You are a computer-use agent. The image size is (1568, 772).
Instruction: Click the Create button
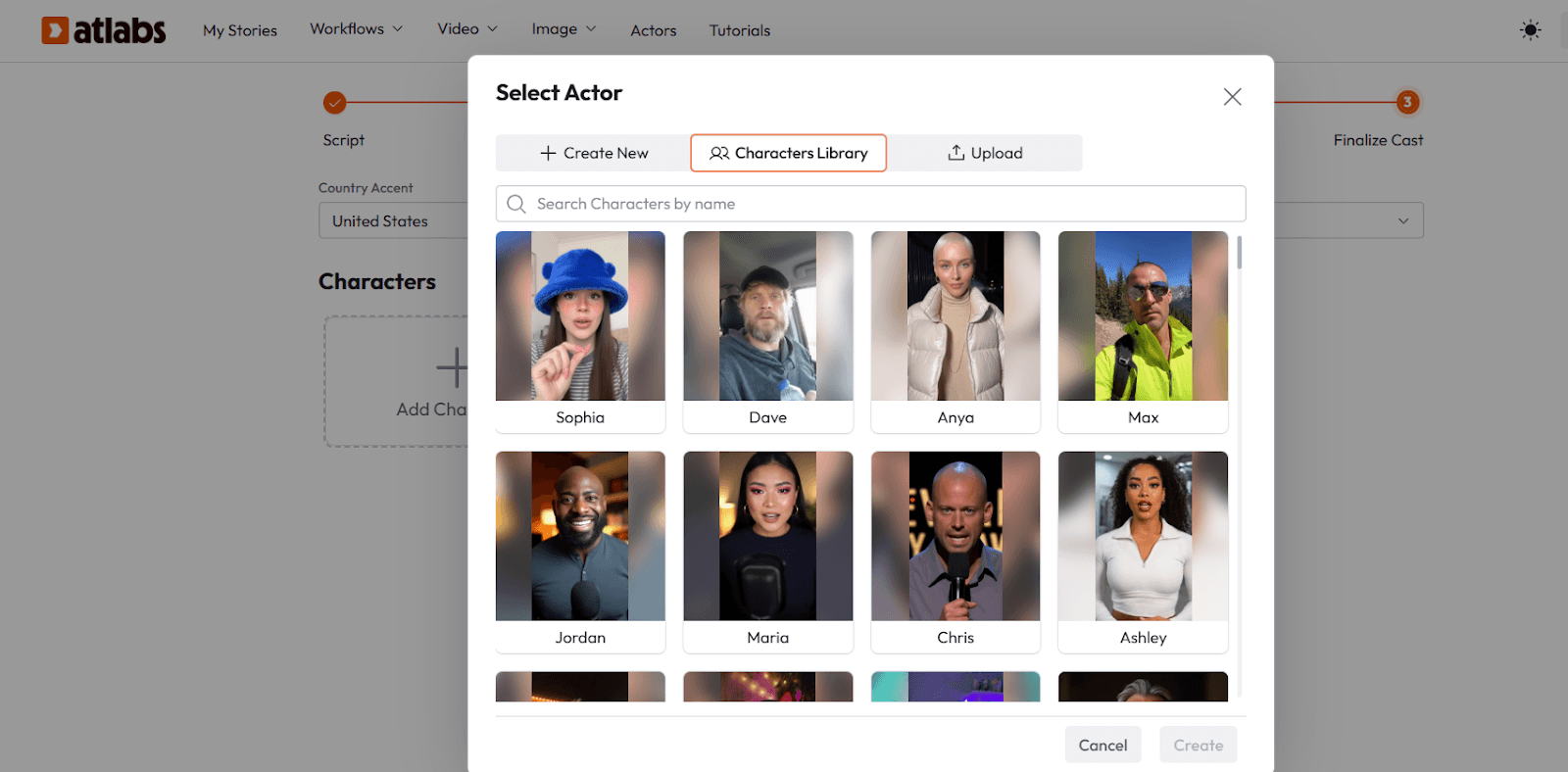[x=1198, y=745]
